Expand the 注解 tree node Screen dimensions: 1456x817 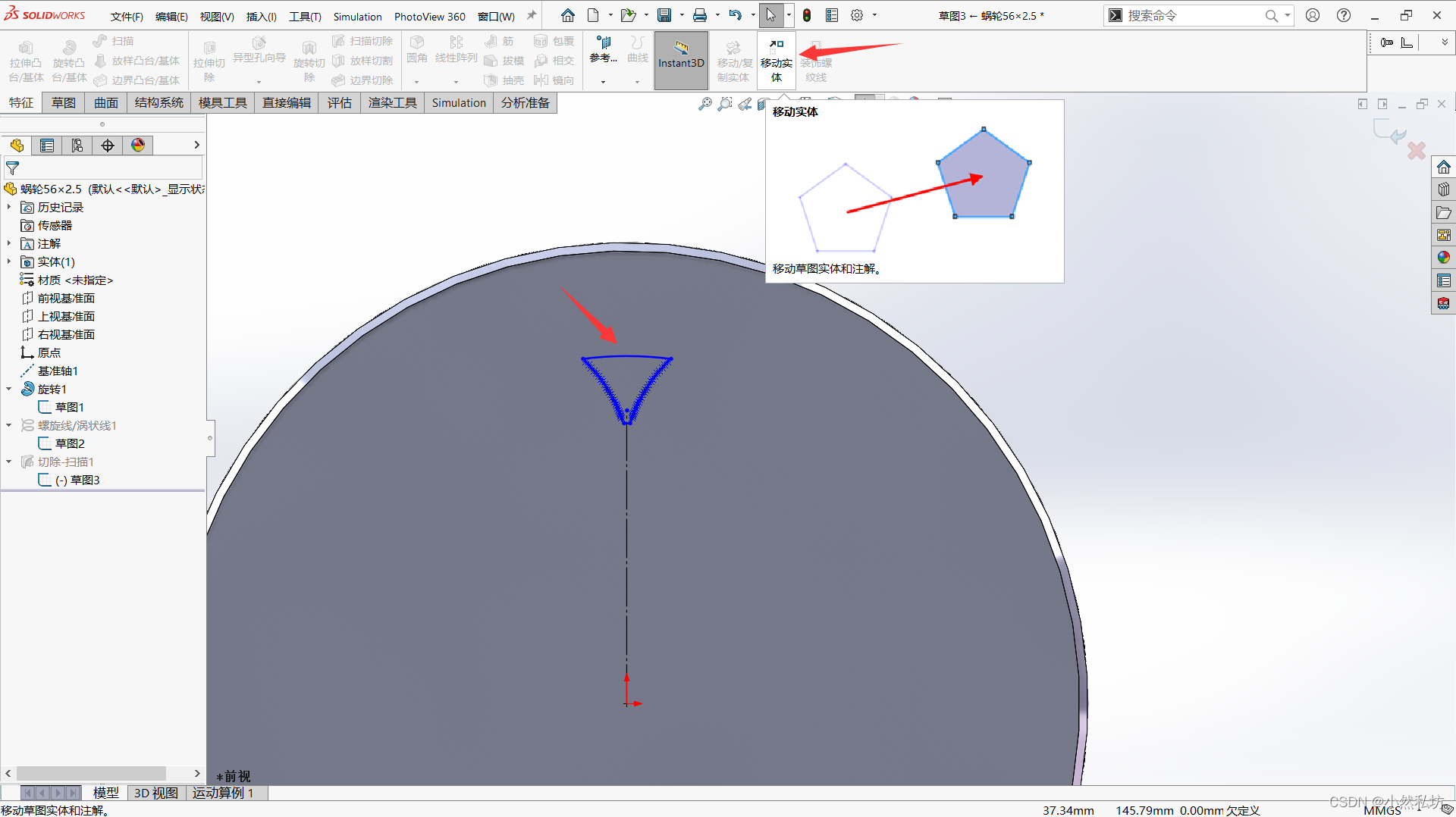tap(9, 243)
